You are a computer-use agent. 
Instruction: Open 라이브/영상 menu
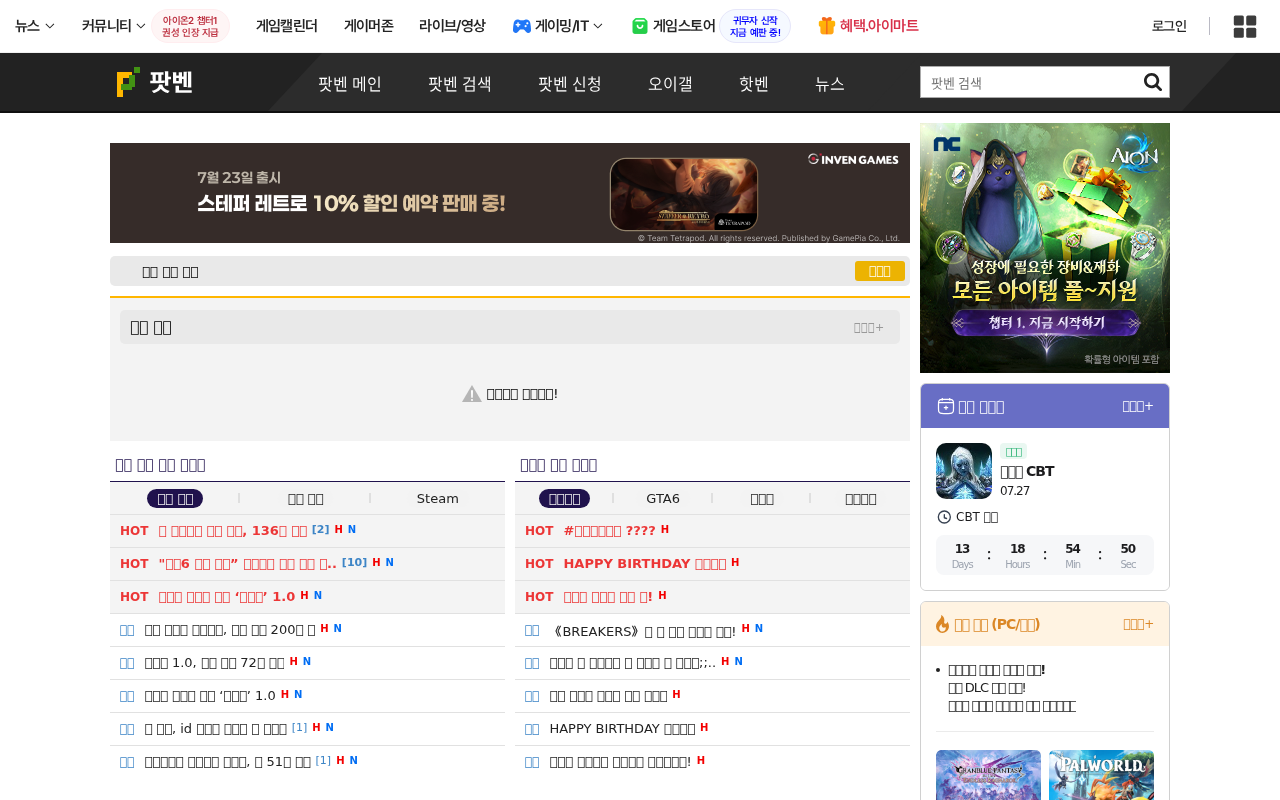(x=452, y=26)
